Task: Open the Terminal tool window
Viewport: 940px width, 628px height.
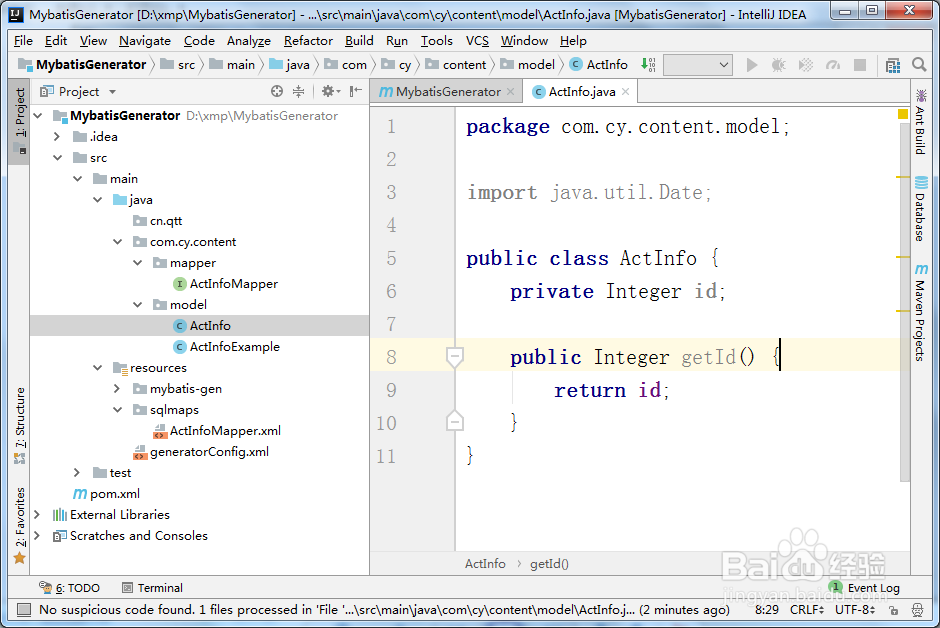Action: (152, 588)
